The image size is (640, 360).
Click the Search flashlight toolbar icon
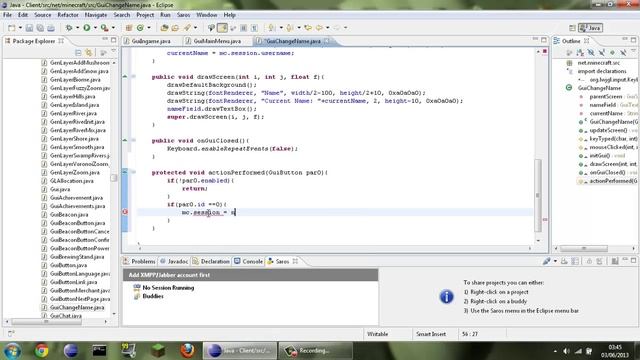pos(187,28)
